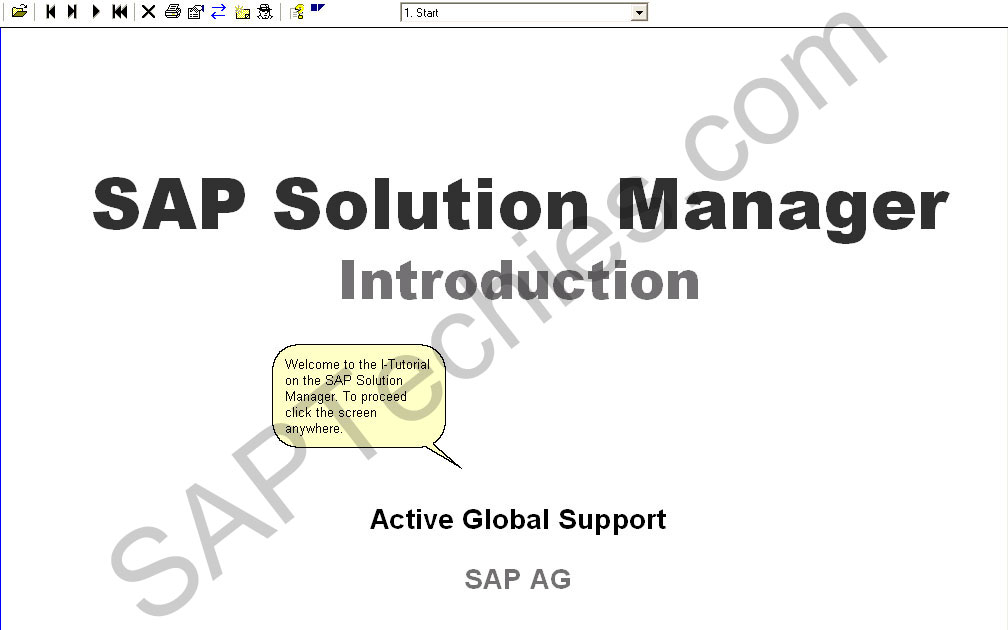This screenshot has height=630, width=1008.
Task: Advance to next step in tutorial
Action: pos(73,12)
